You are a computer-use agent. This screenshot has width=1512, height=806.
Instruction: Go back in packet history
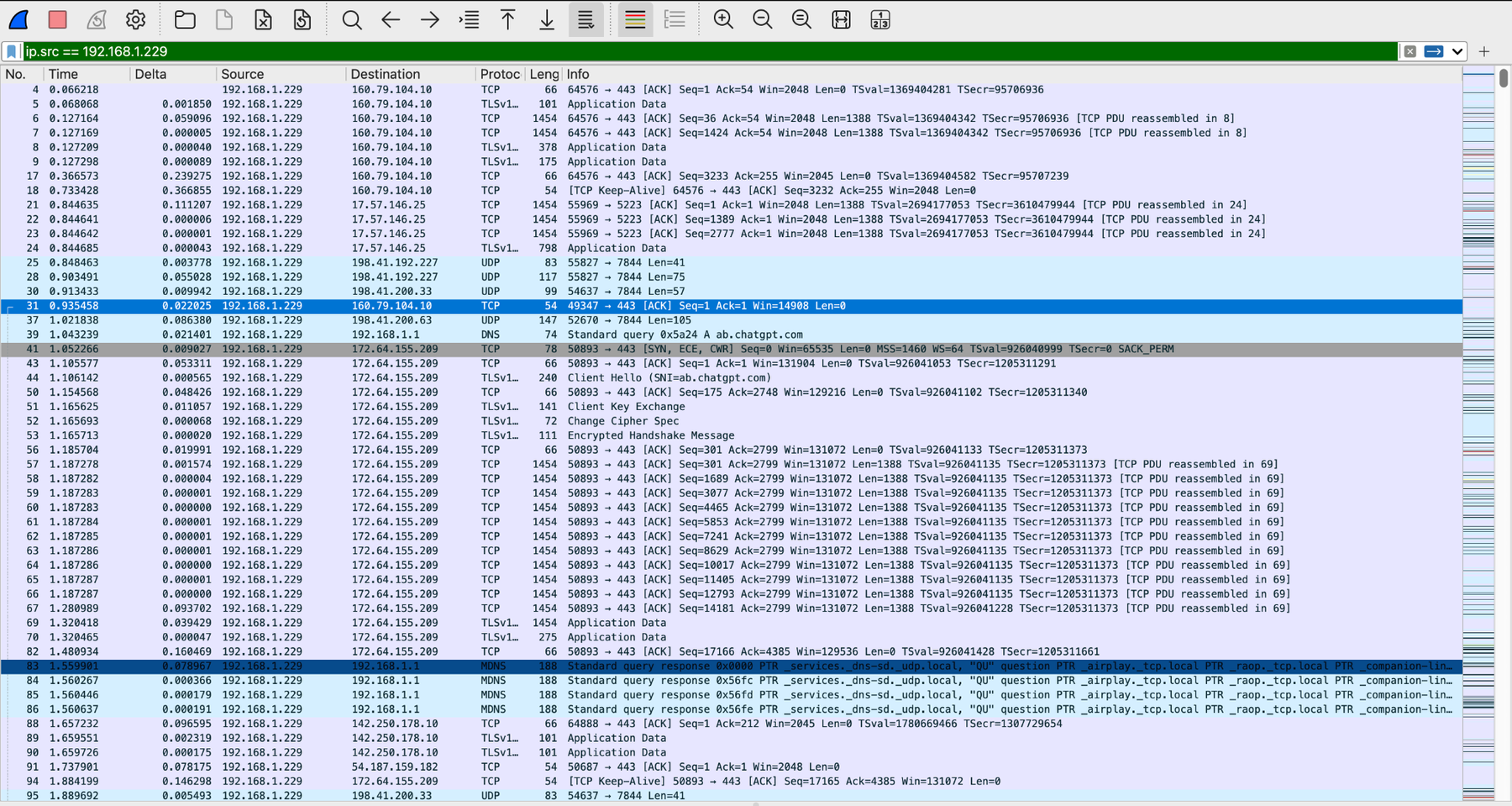tap(391, 19)
